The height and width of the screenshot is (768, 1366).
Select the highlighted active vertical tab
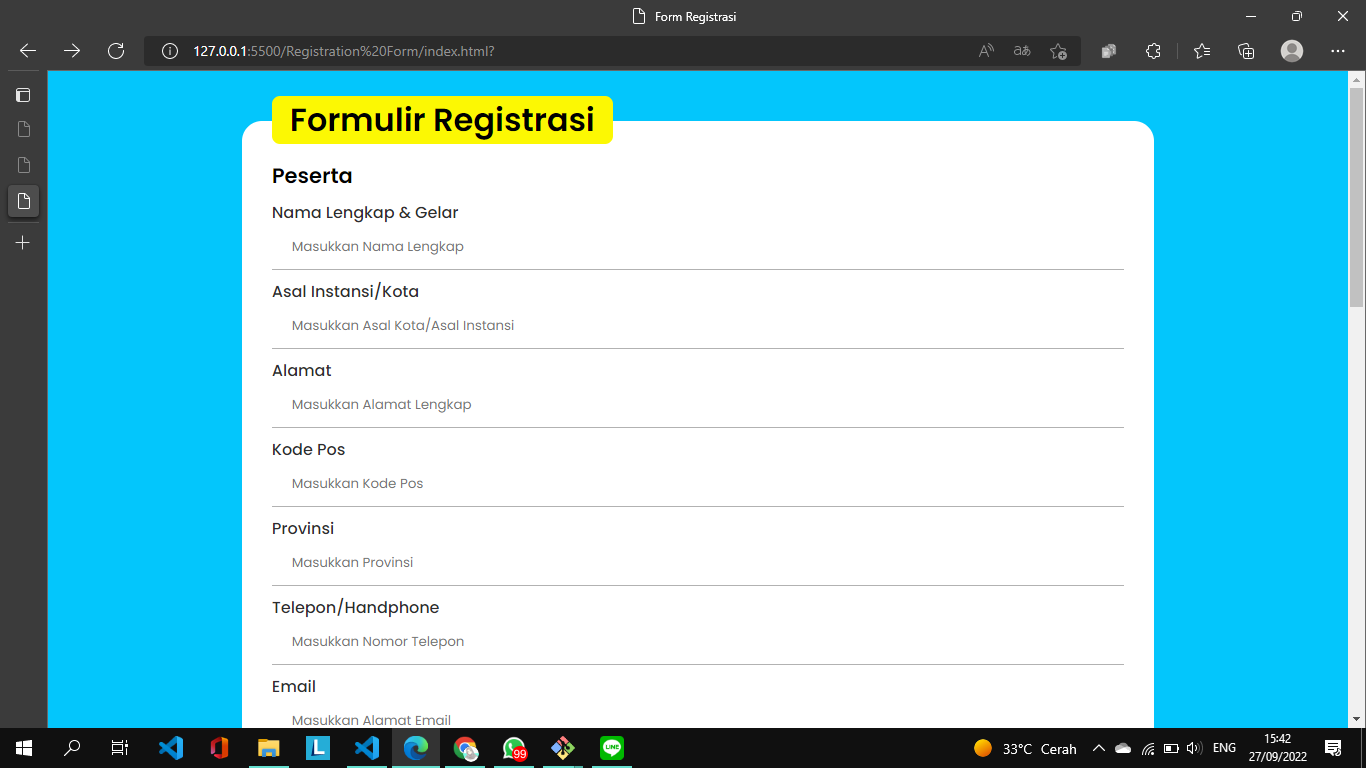point(23,200)
